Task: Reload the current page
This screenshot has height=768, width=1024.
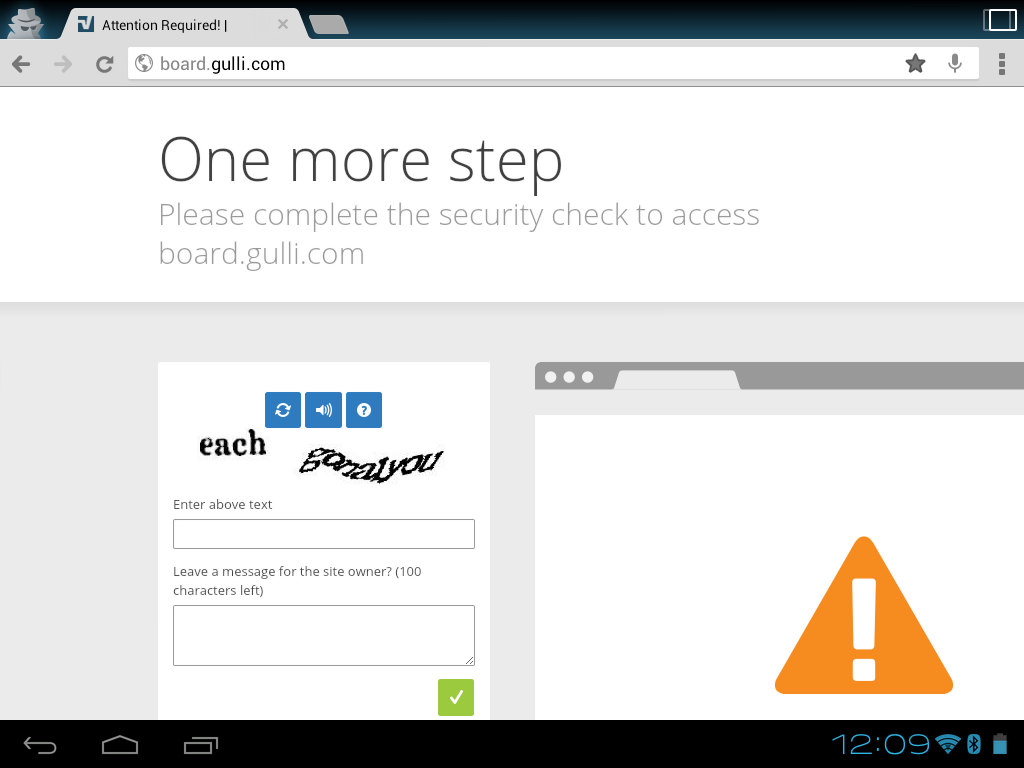Action: click(x=104, y=64)
